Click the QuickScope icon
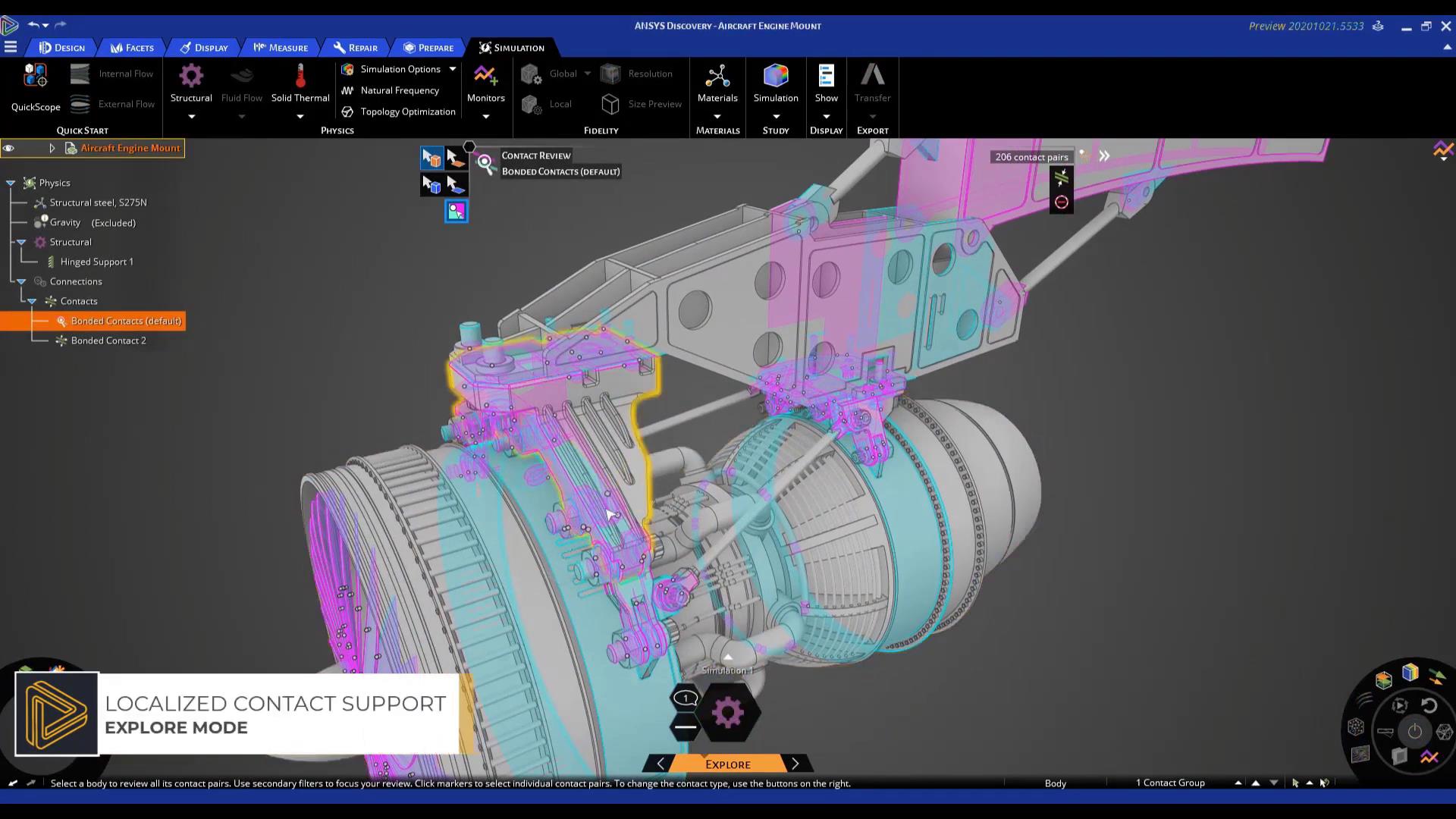Screen dimensions: 1456x819 (35, 75)
